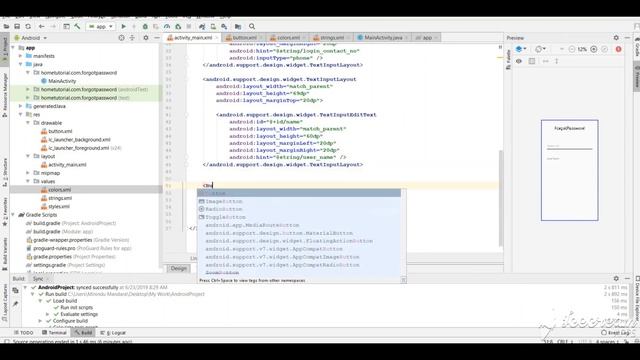Click the pin icon in Build panel

point(16,304)
